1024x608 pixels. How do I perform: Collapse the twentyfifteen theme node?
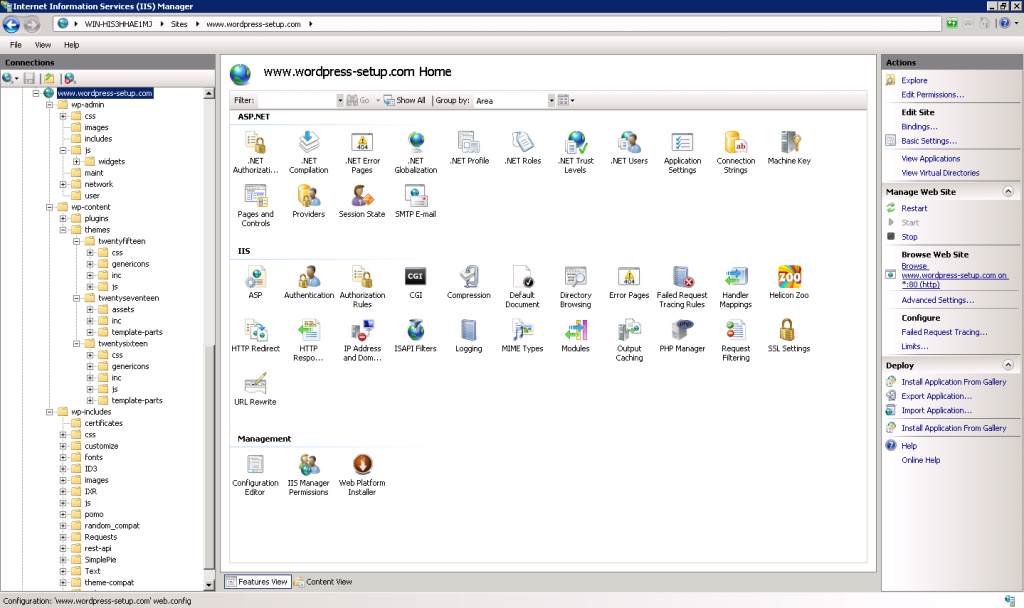pos(76,241)
